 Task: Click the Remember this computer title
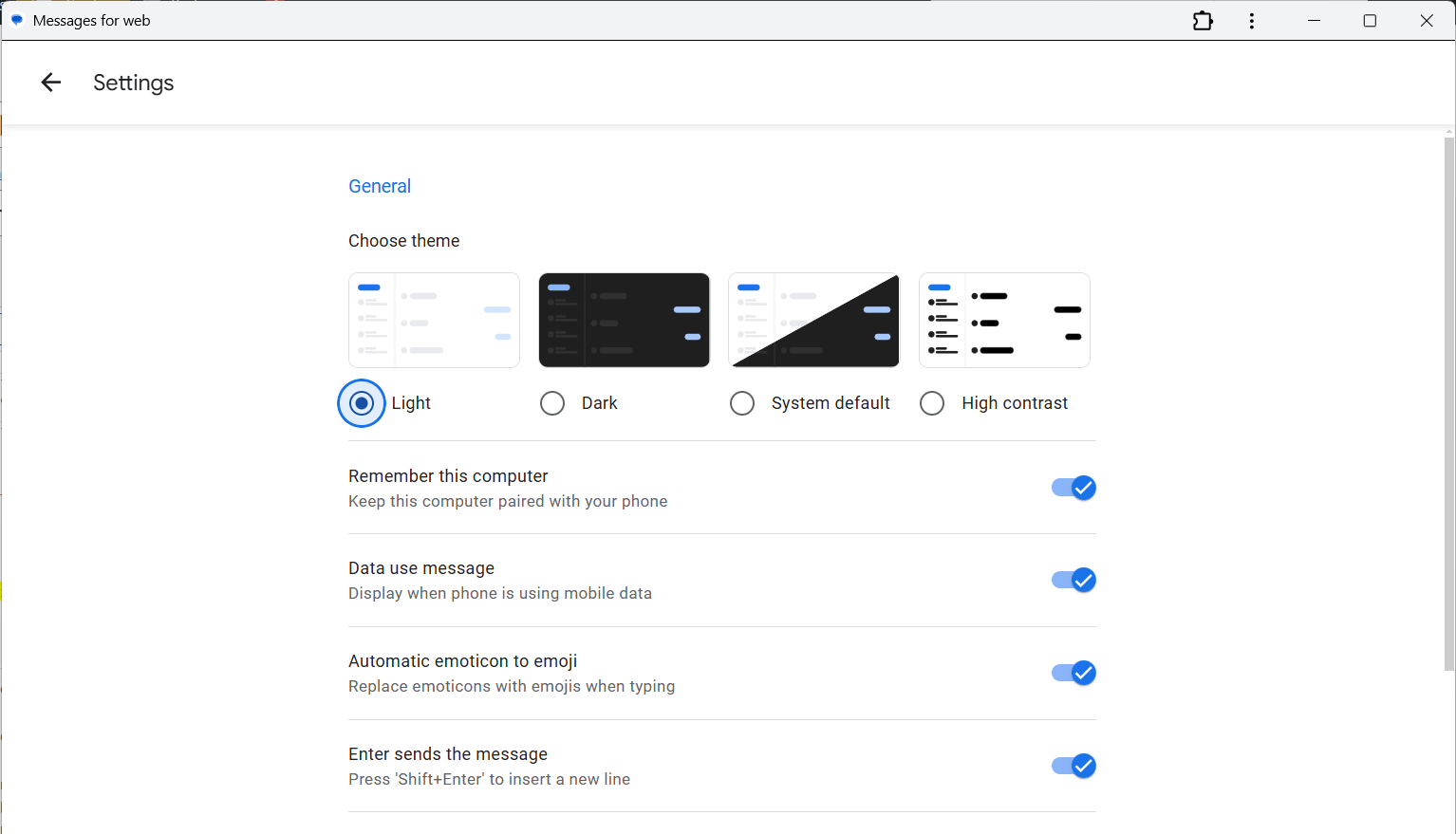(448, 476)
